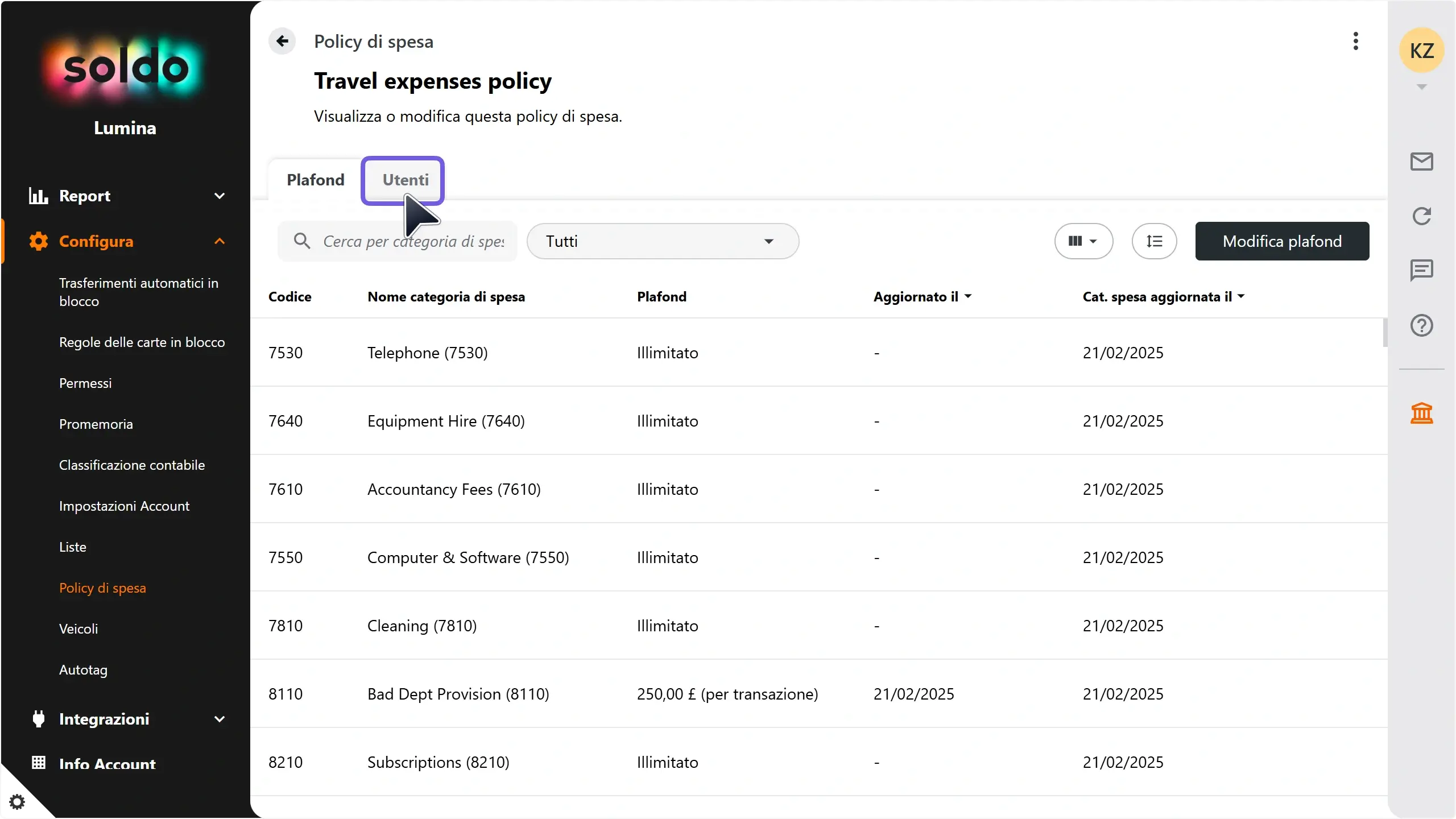The image size is (1456, 819).
Task: Open Regole delle carte in blocco
Action: (142, 342)
